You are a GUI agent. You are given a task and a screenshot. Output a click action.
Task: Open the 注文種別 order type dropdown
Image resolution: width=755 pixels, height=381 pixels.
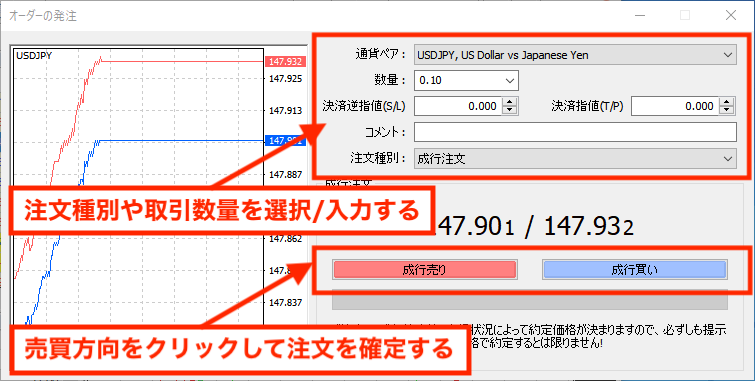coord(575,158)
